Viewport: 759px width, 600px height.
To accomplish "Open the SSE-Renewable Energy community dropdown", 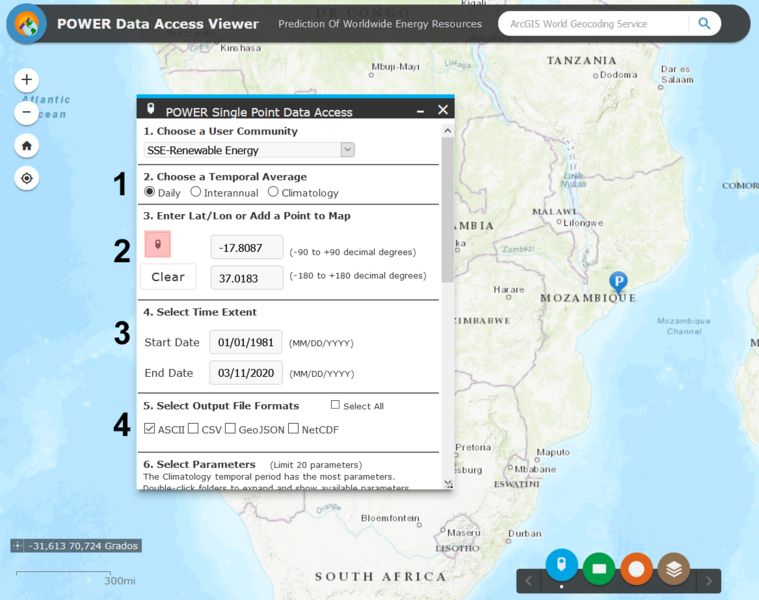I will tap(249, 150).
